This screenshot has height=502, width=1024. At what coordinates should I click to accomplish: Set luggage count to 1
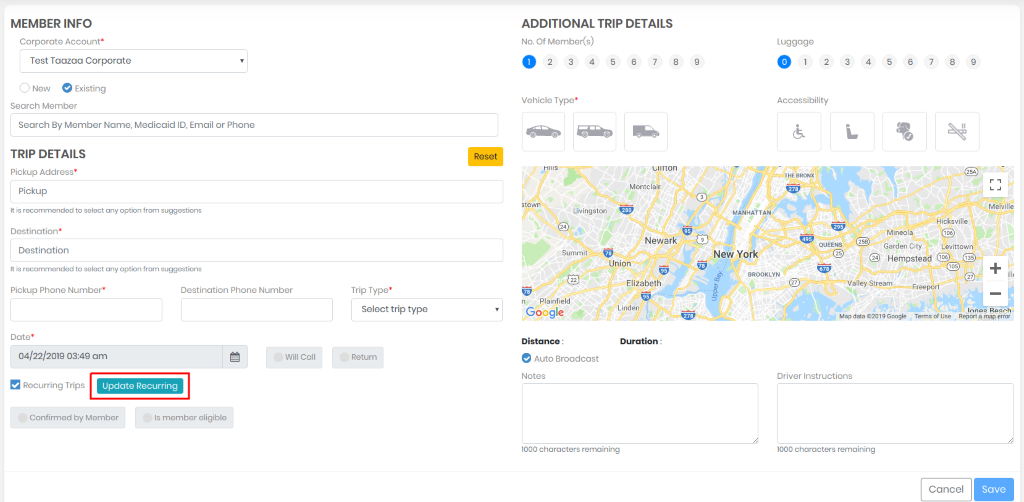tap(805, 62)
